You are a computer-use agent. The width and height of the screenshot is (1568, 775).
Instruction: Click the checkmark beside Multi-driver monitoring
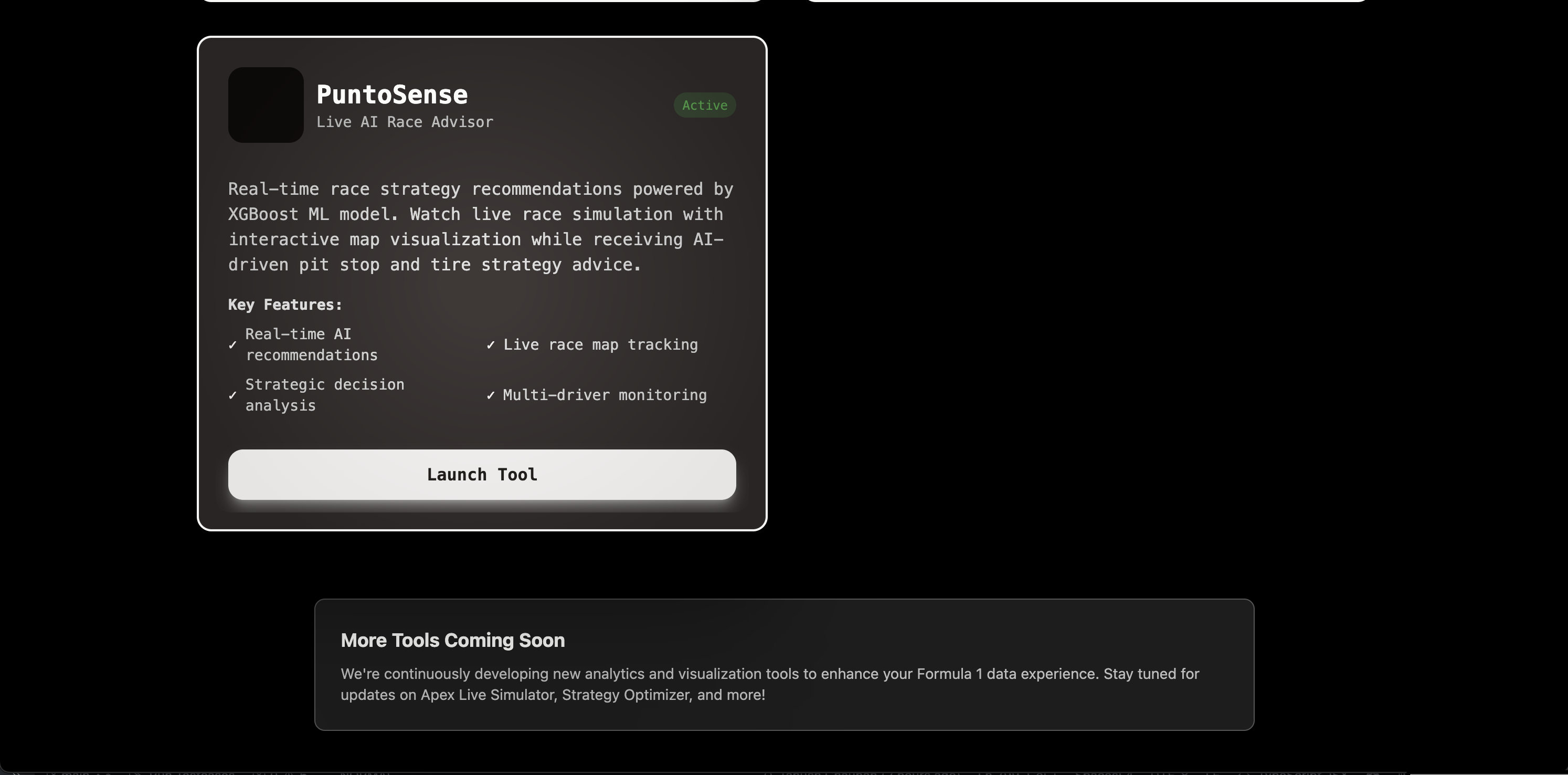[491, 395]
